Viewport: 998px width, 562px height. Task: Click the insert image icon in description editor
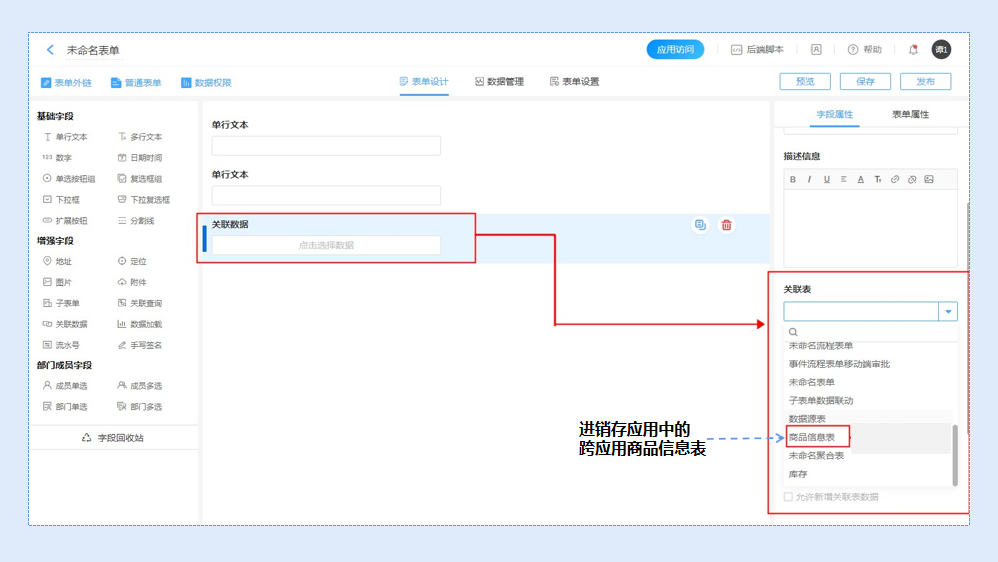[x=929, y=179]
